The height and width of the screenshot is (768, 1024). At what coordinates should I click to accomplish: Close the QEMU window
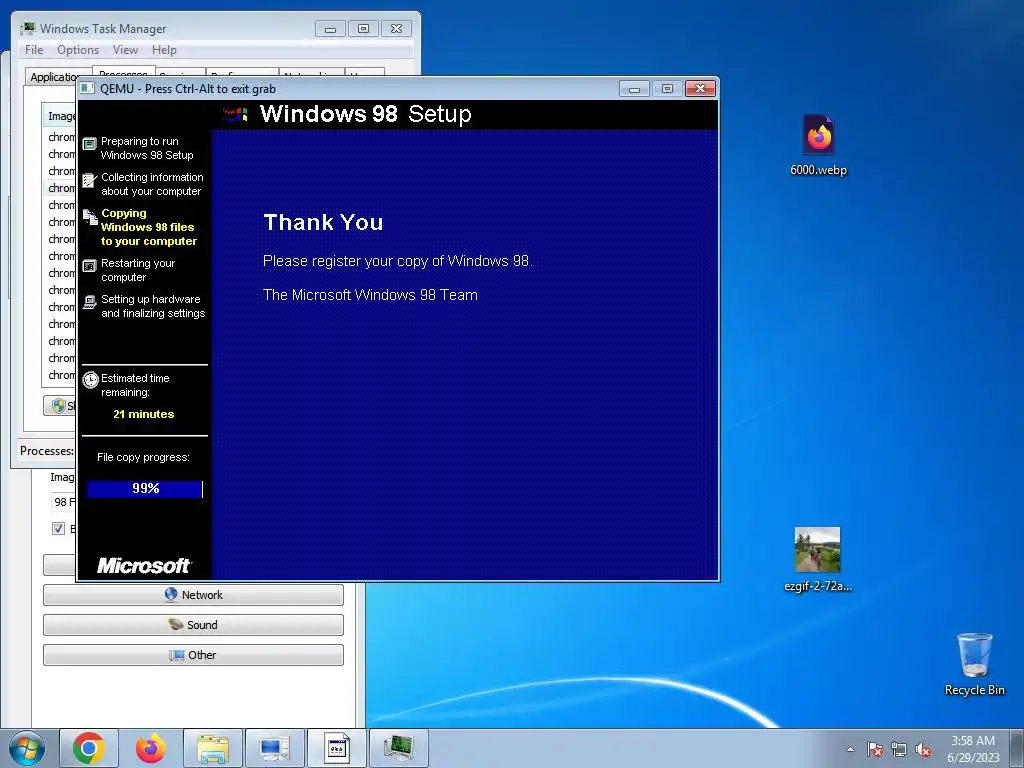click(x=700, y=88)
